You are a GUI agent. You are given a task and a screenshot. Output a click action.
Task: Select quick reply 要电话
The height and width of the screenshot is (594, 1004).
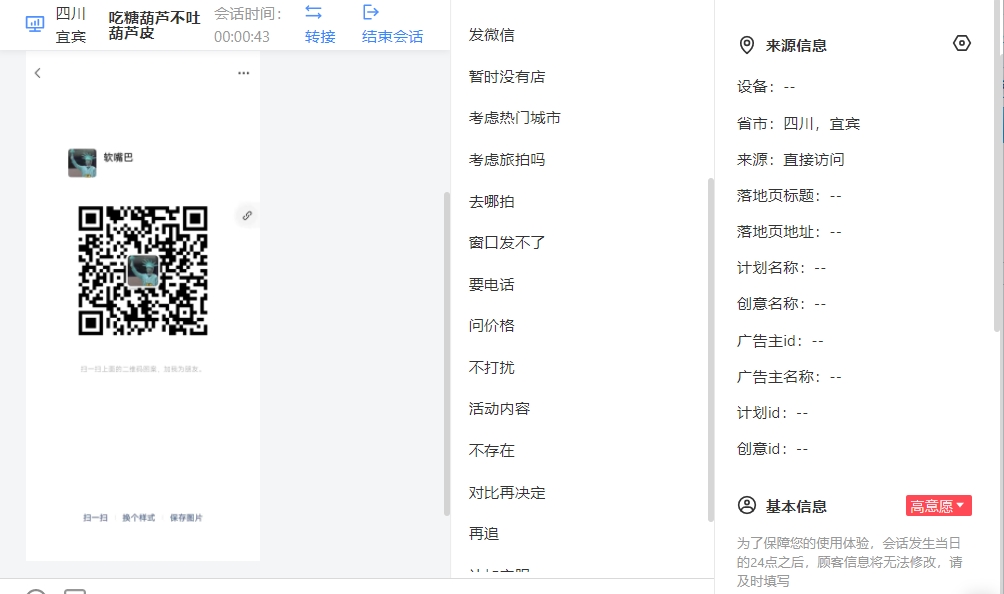(x=492, y=284)
